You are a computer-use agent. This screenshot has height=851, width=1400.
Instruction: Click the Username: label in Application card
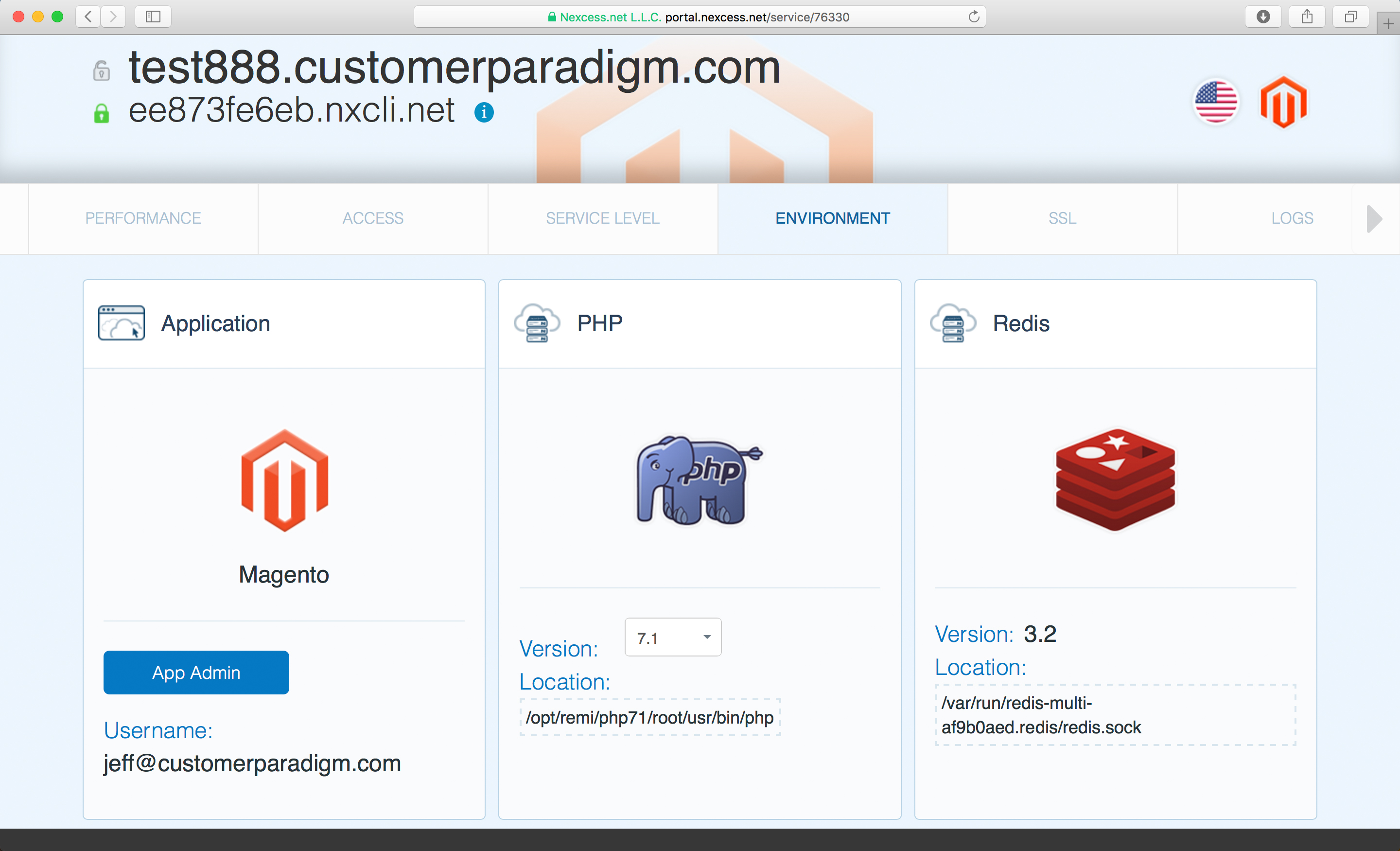[158, 730]
